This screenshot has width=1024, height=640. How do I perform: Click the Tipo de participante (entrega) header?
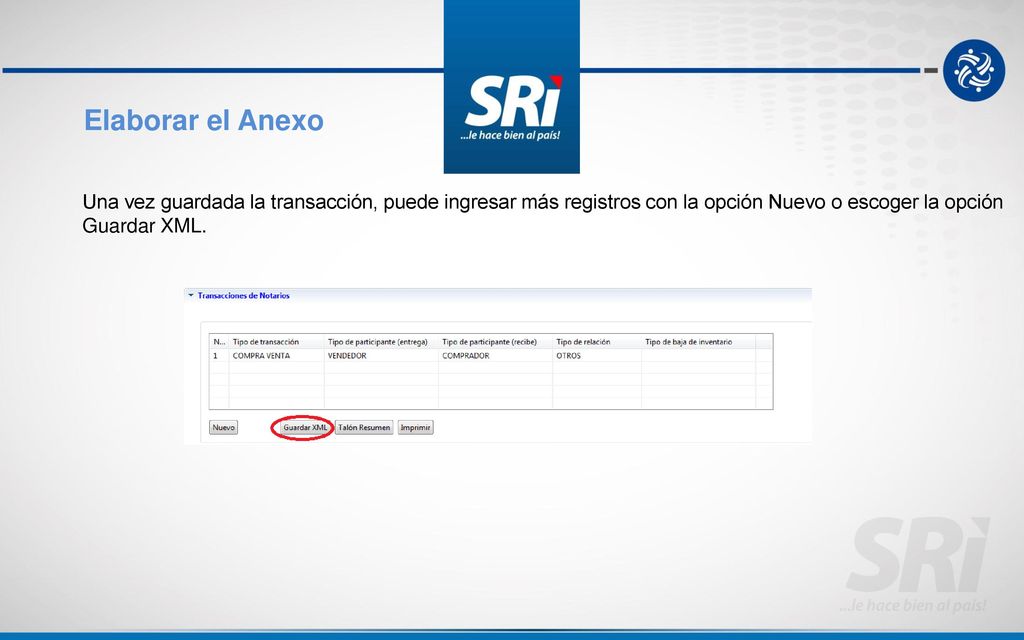381,342
